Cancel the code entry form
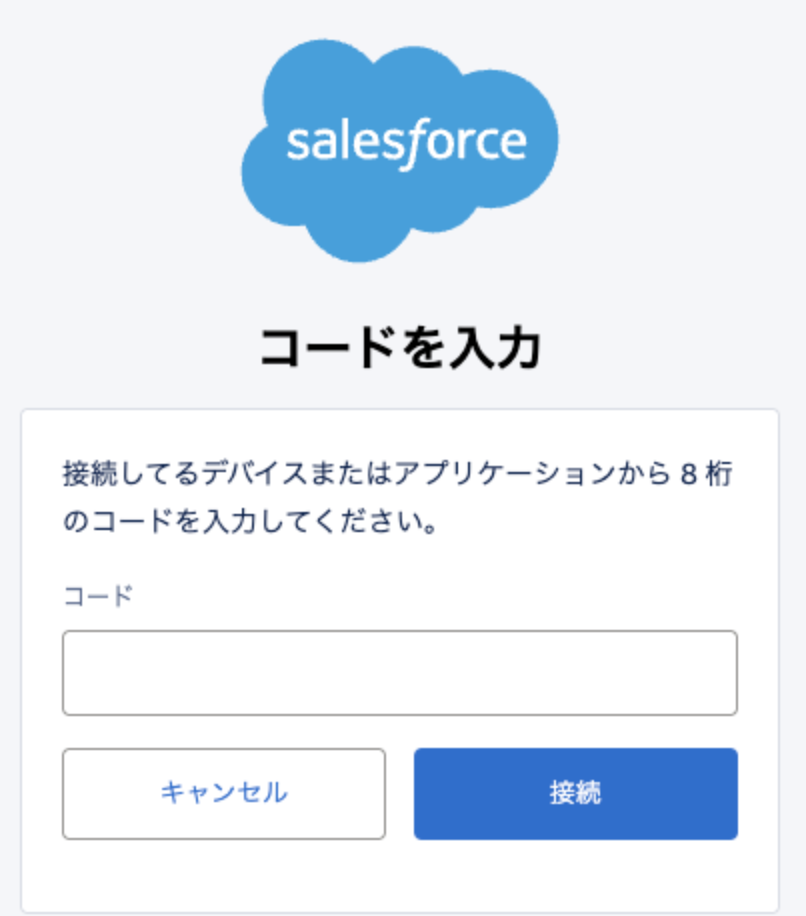The height and width of the screenshot is (916, 806). pos(223,793)
